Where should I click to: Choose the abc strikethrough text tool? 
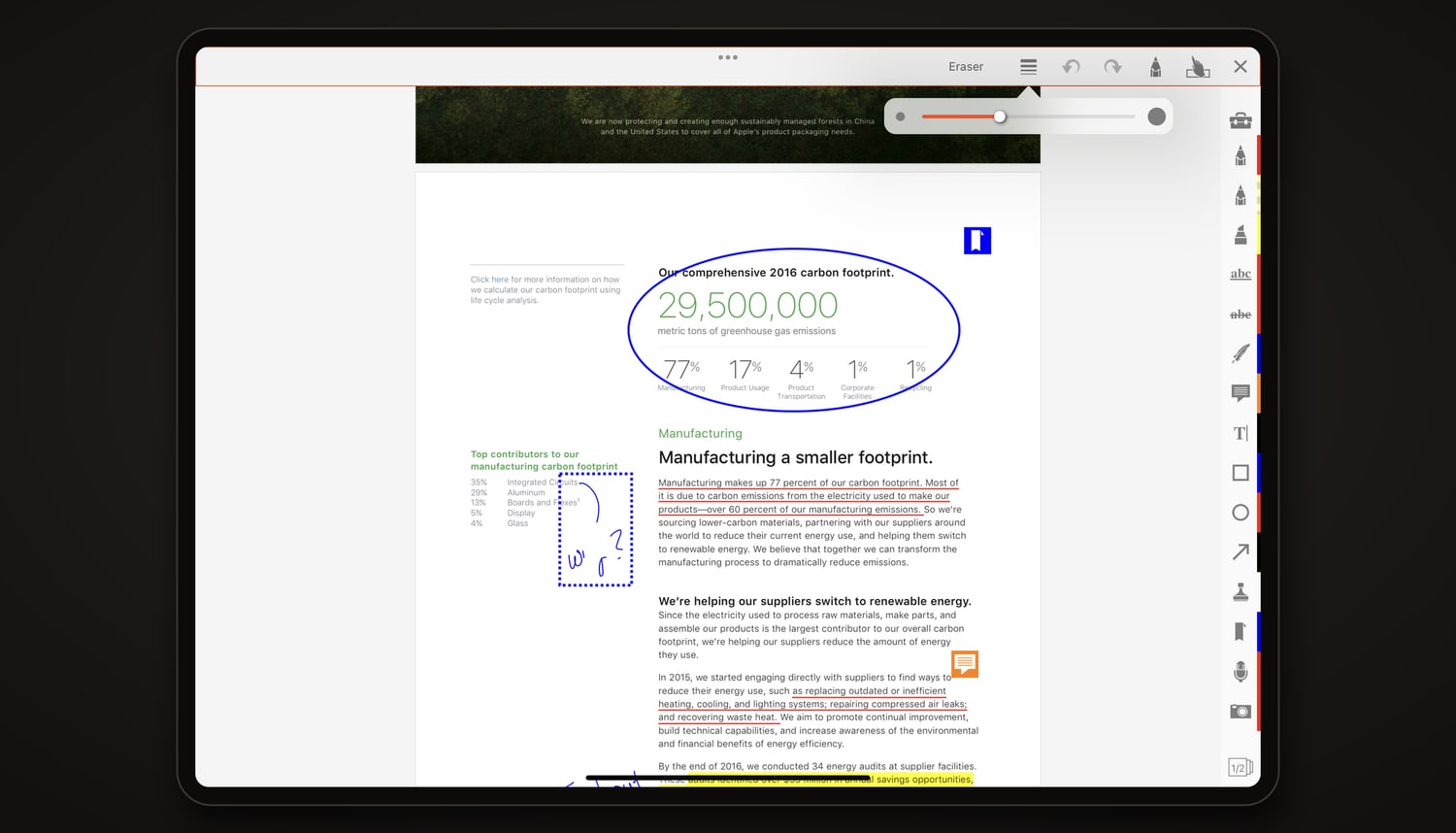click(1241, 315)
